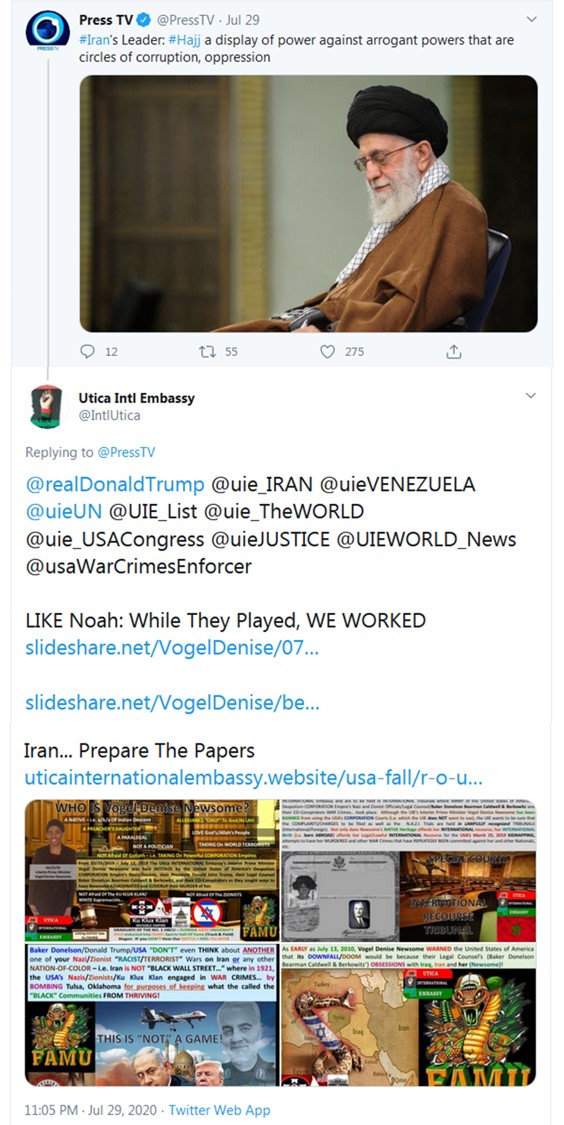Image resolution: width=564 pixels, height=1125 pixels.
Task: Open the slideshare.net/VogelDenise/07... link
Action: click(x=172, y=648)
